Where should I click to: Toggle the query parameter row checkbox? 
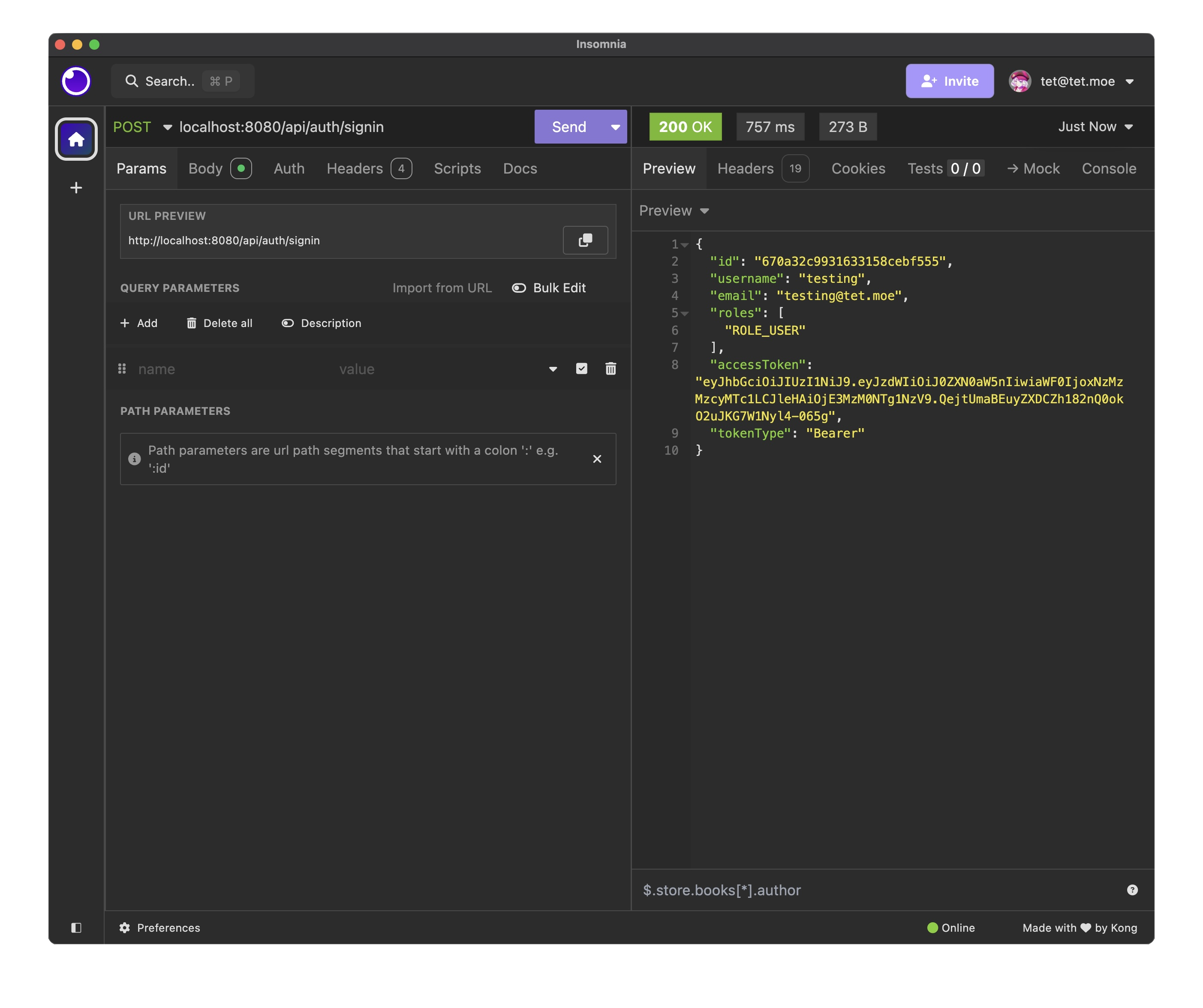coord(581,369)
